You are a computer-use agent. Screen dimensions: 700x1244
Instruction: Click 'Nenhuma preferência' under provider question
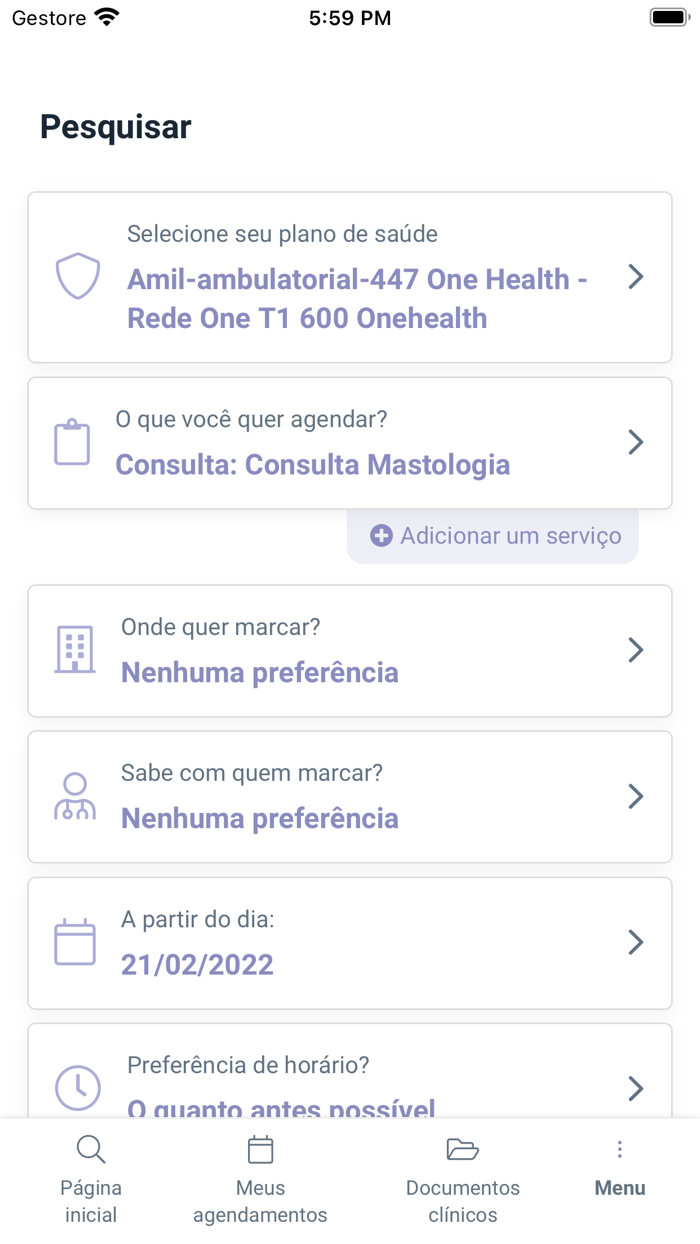(259, 817)
